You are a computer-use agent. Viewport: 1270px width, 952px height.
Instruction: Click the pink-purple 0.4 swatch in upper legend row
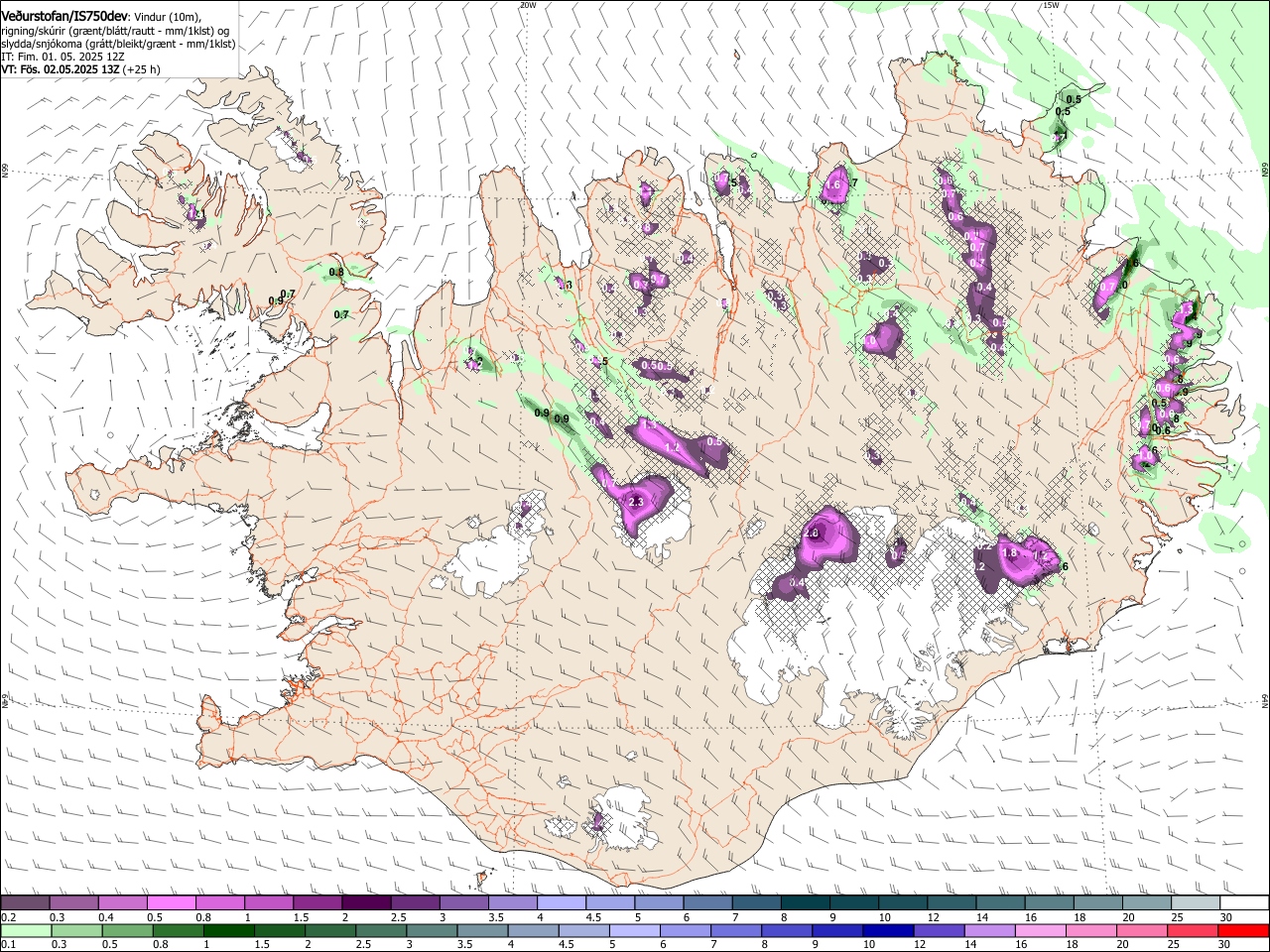(122, 903)
